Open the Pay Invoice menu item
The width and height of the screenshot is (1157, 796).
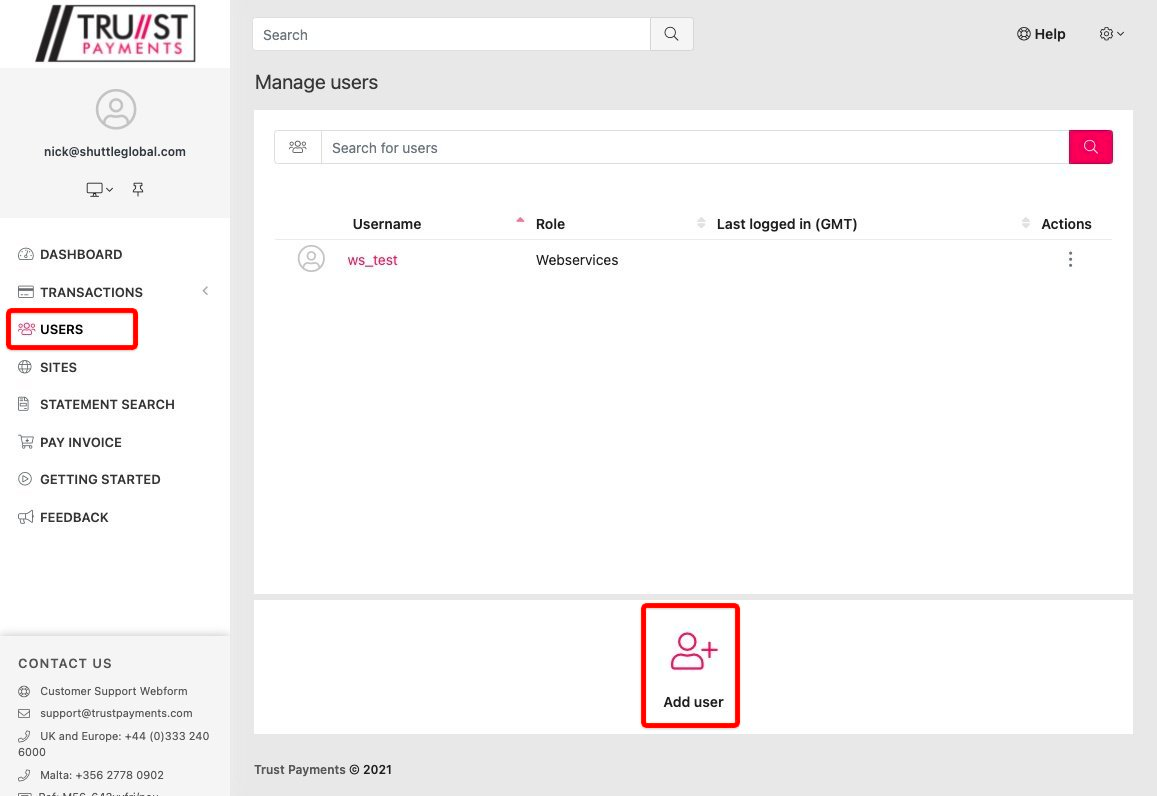[80, 443]
